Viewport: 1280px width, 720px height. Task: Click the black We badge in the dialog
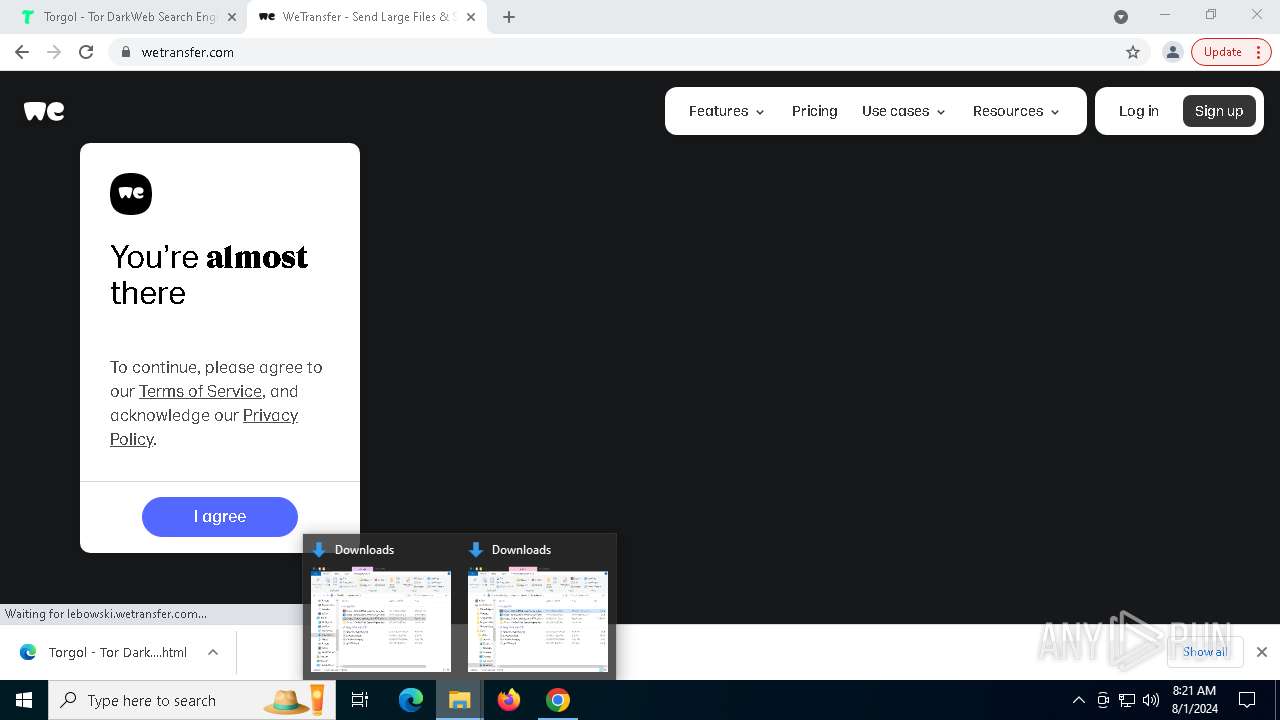click(x=131, y=194)
